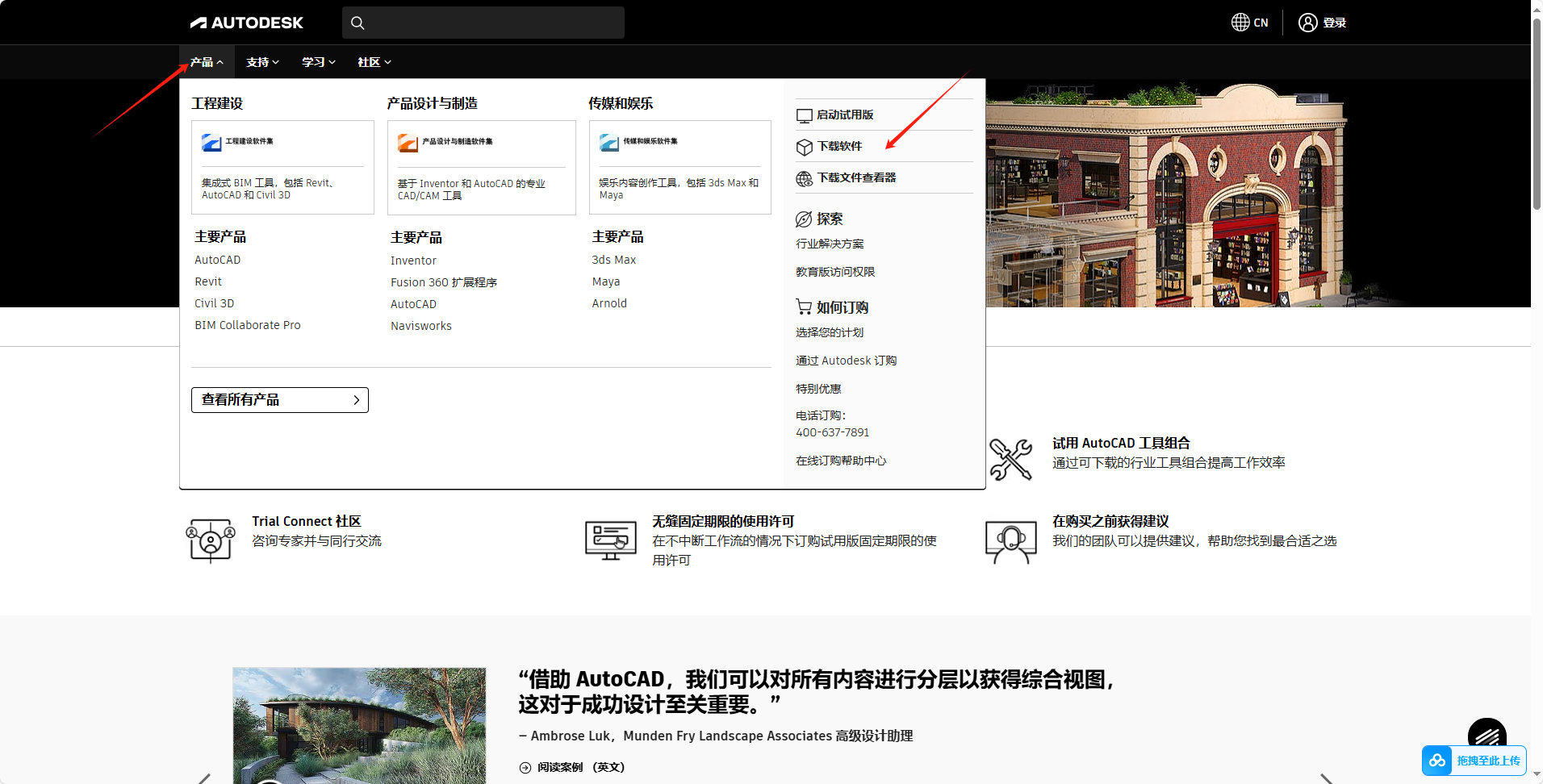Open 教育版访问权限 link

tap(835, 272)
